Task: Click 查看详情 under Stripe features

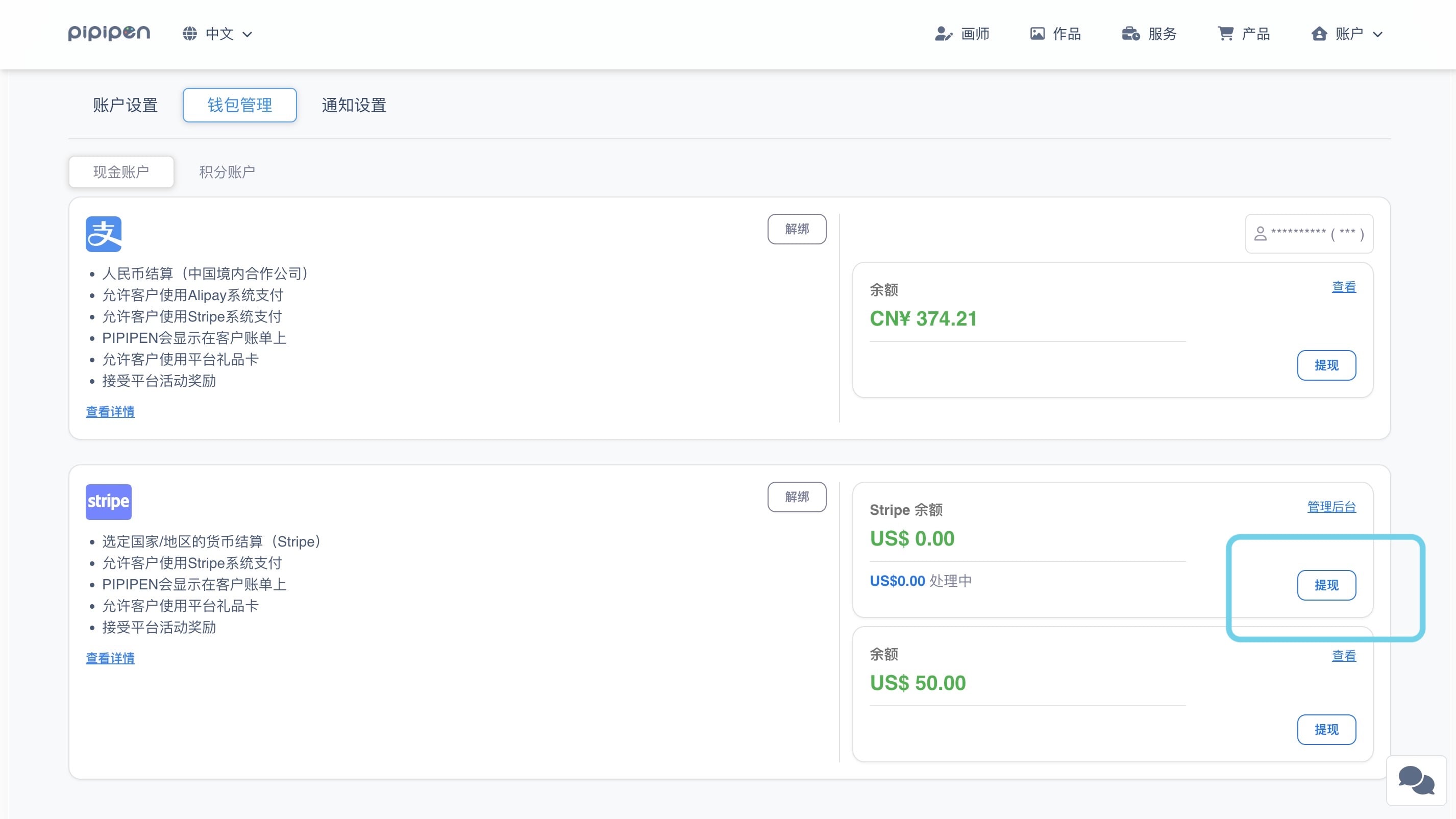Action: pyautogui.click(x=110, y=658)
